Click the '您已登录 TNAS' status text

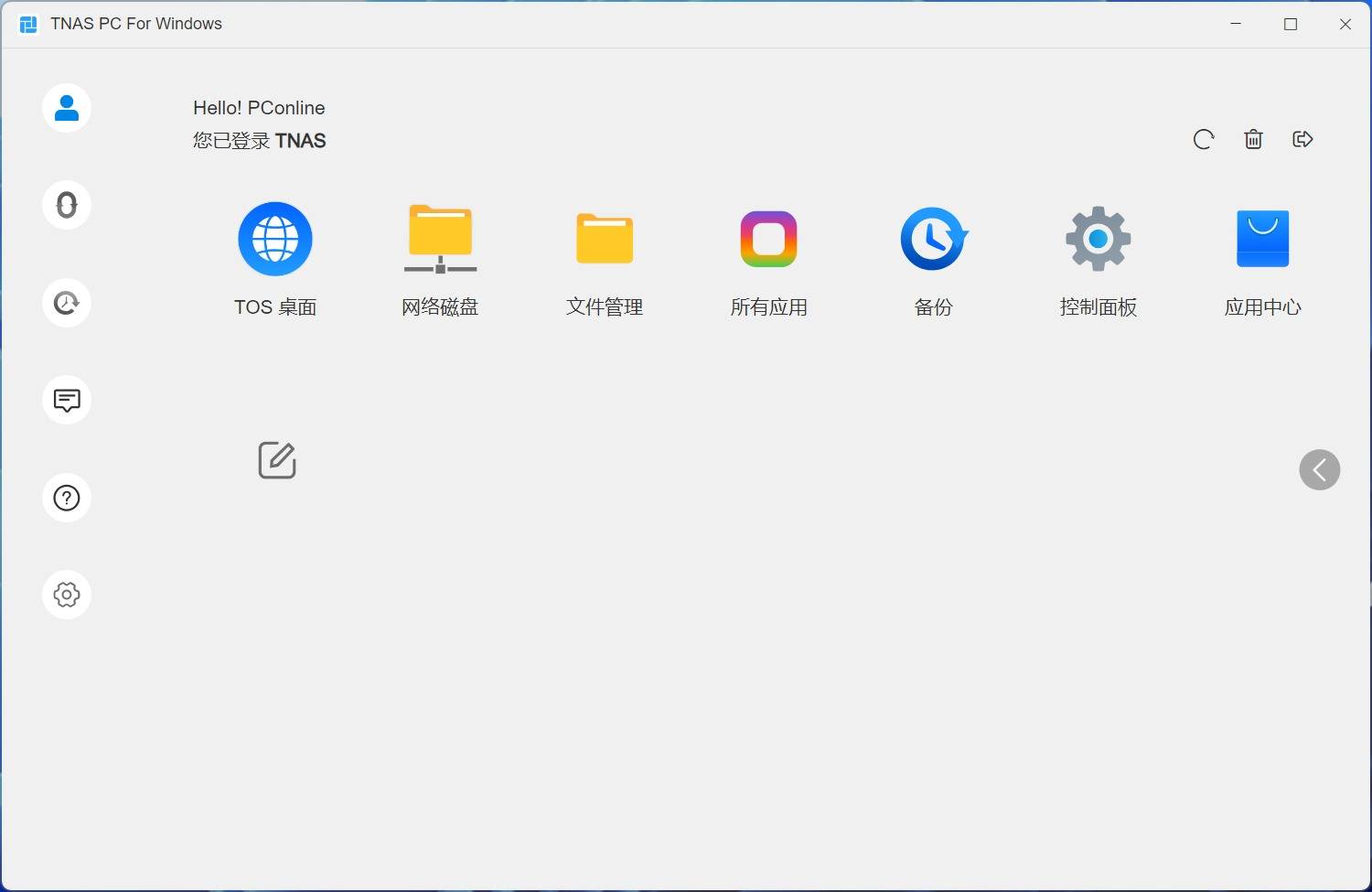pyautogui.click(x=260, y=141)
